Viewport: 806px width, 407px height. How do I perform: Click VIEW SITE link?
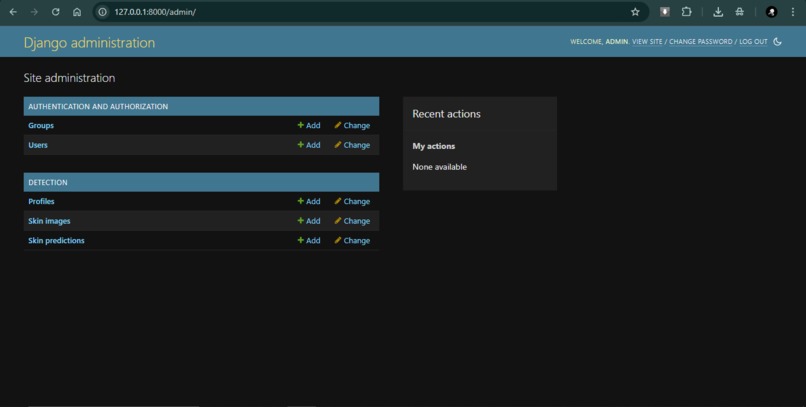[x=647, y=42]
